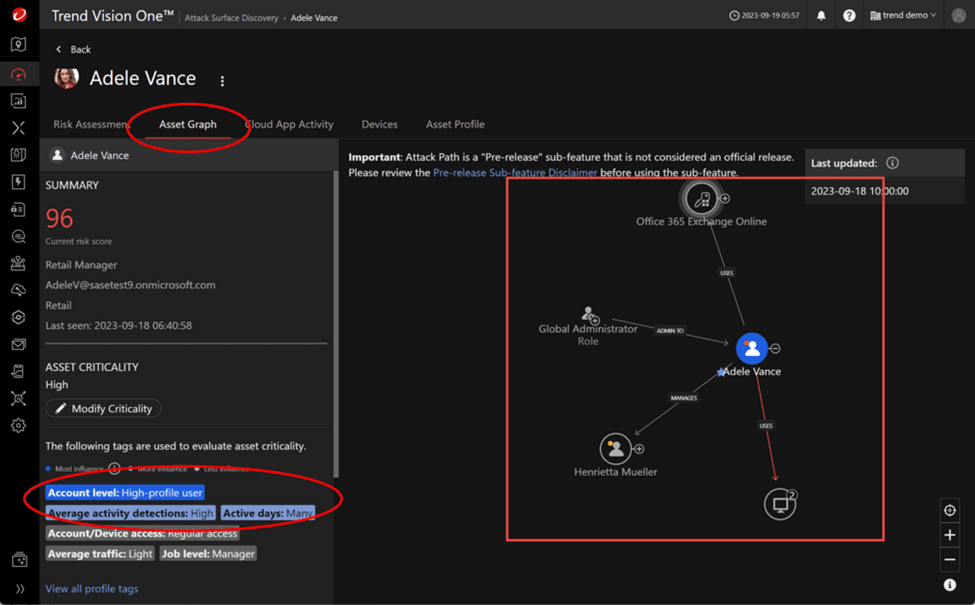The width and height of the screenshot is (975, 605).
Task: Open the crossed-lines X sidebar icon
Action: 19,128
